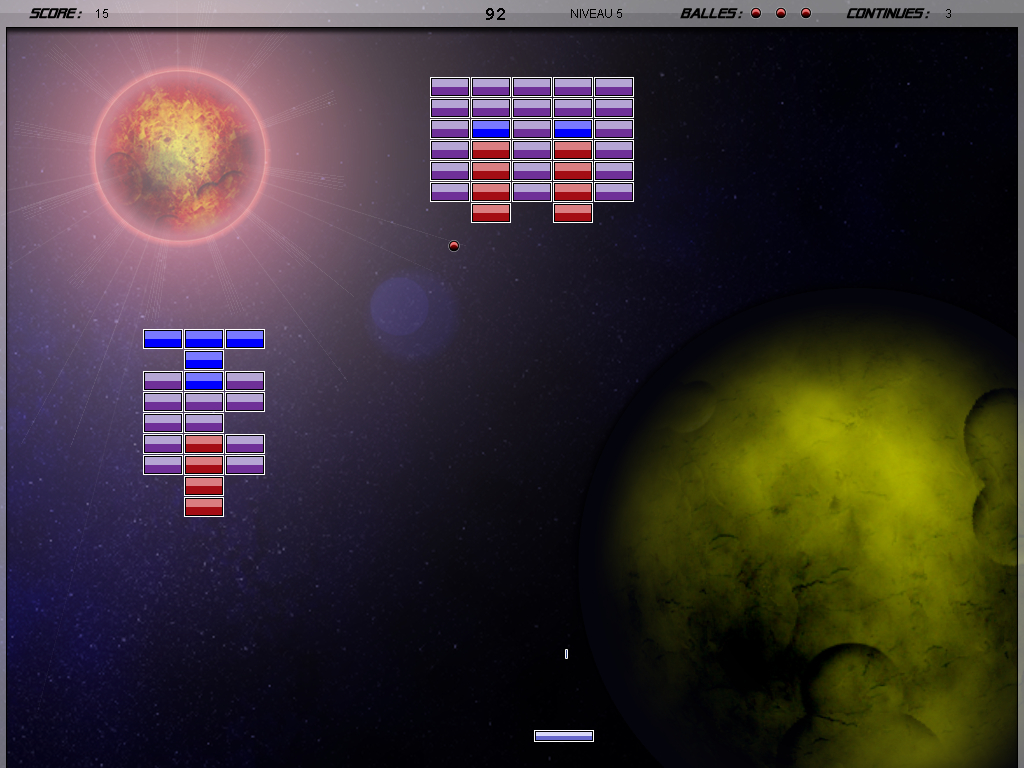Click the glowing red sun

click(x=180, y=155)
